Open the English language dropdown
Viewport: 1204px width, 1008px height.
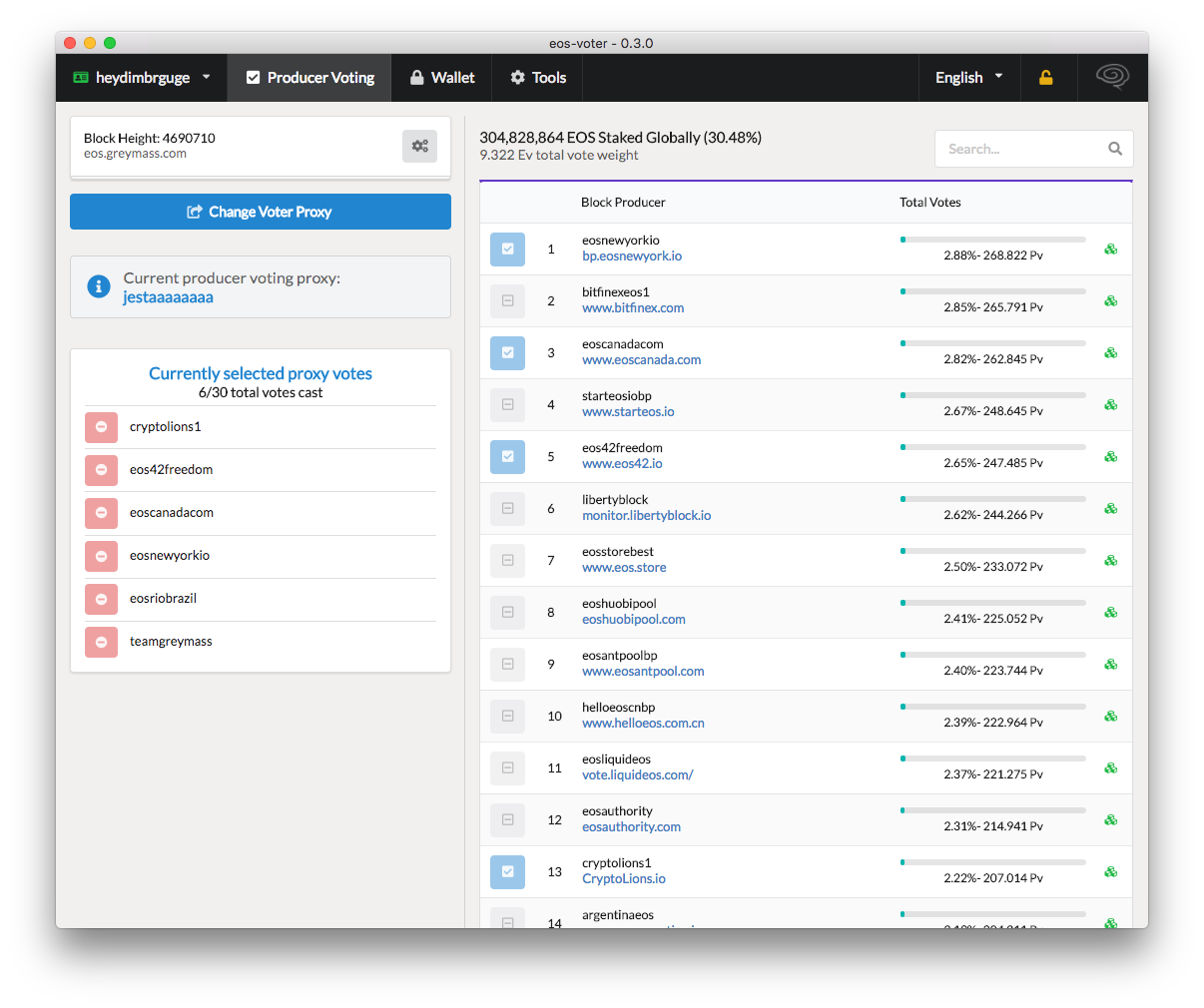(969, 78)
